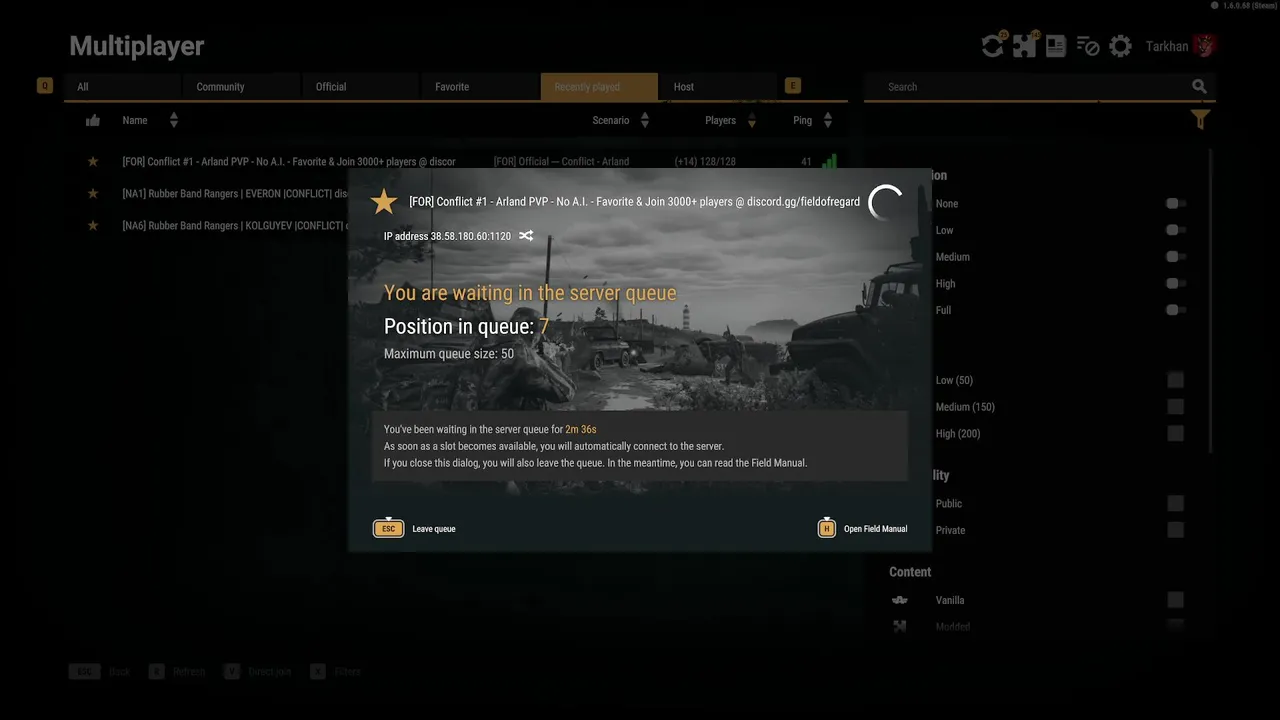The height and width of the screenshot is (720, 1280).
Task: Check the High (200) checkbox
Action: [1176, 433]
